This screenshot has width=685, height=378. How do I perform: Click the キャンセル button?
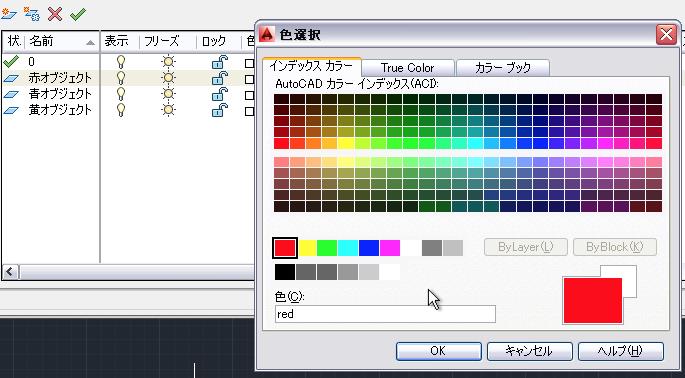pos(529,351)
